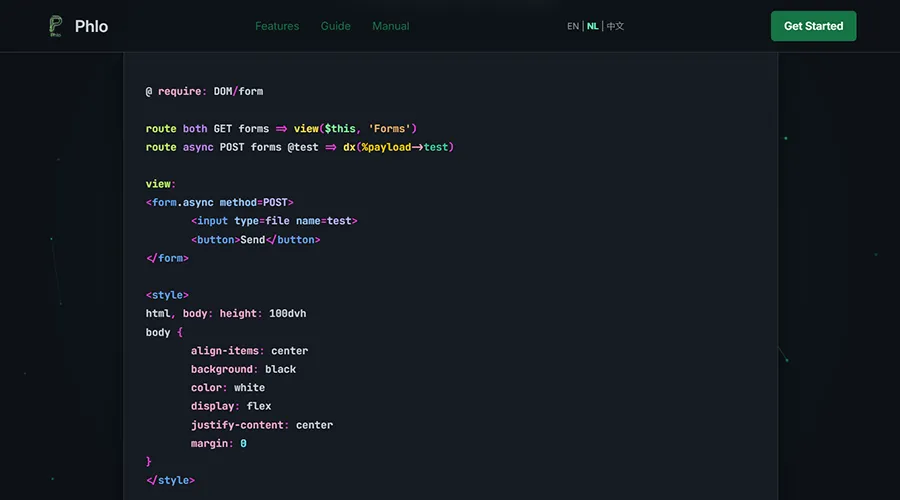Open the Manual page
900x500 pixels.
[391, 26]
